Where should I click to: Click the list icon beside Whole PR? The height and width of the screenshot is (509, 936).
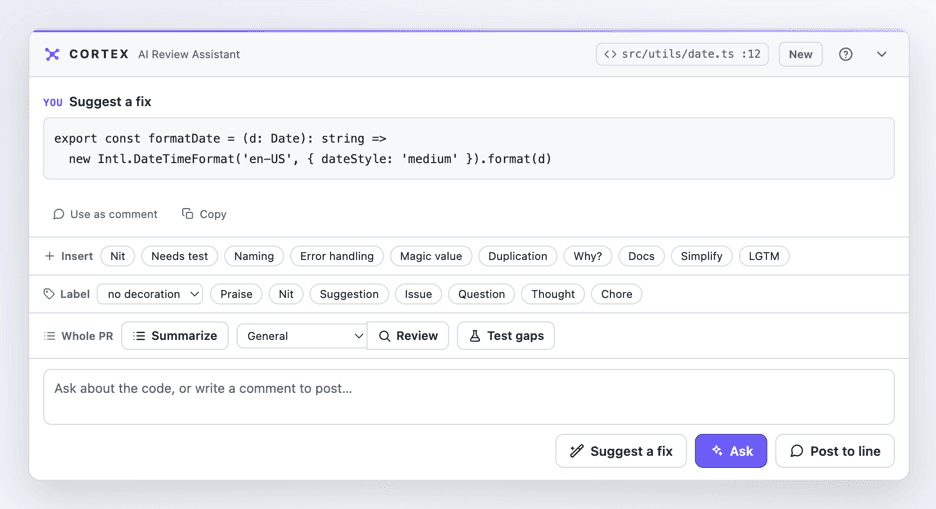click(50, 336)
